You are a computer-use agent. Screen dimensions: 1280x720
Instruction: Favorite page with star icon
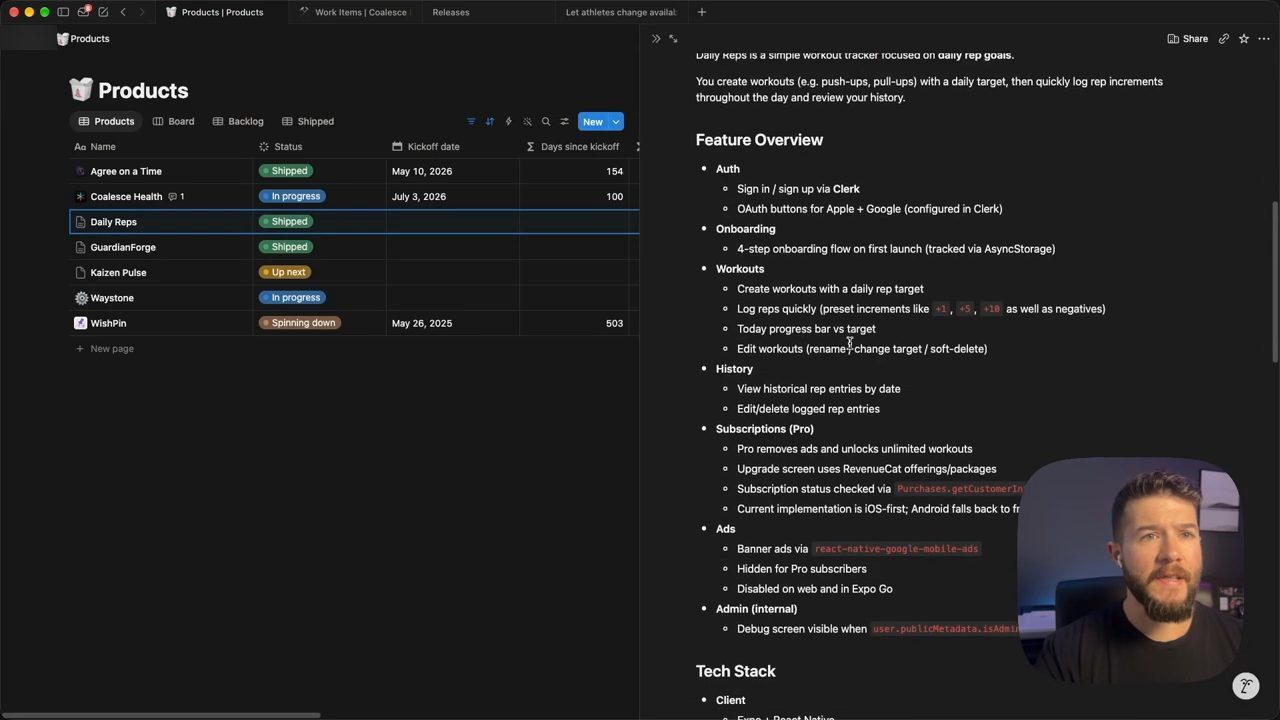[1244, 39]
